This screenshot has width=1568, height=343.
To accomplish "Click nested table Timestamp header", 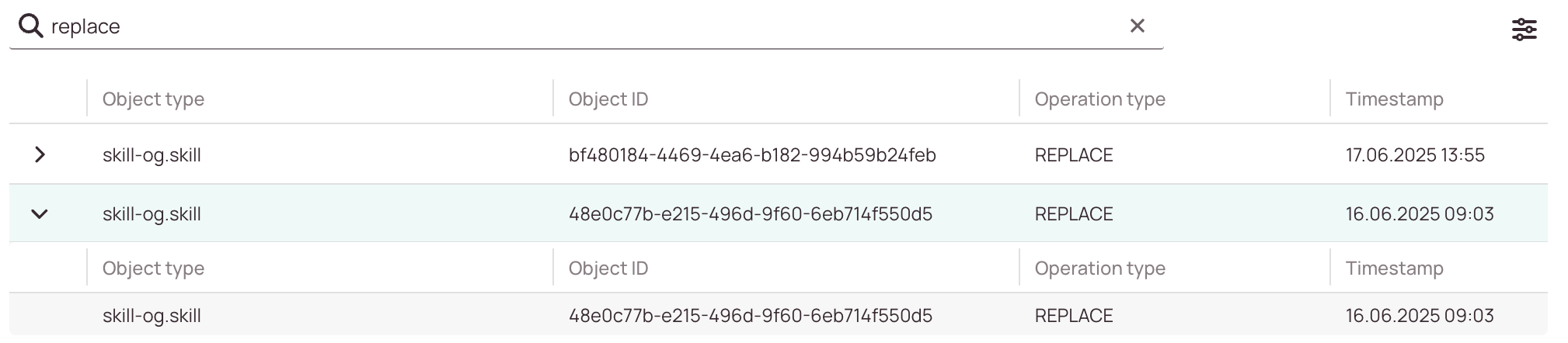I will [x=1394, y=269].
